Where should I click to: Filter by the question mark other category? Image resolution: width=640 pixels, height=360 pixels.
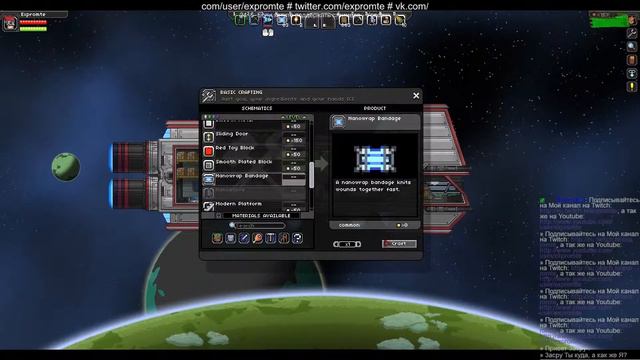pos(297,238)
